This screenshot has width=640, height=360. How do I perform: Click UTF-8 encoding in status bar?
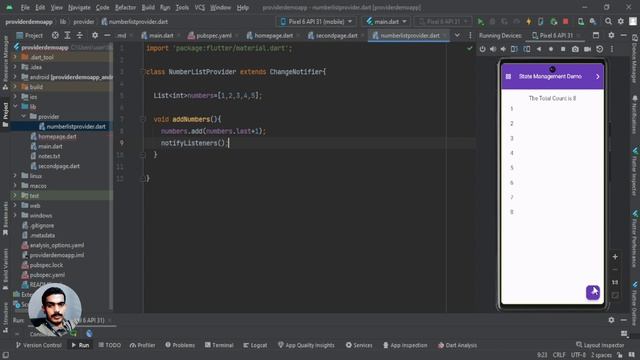pos(578,355)
